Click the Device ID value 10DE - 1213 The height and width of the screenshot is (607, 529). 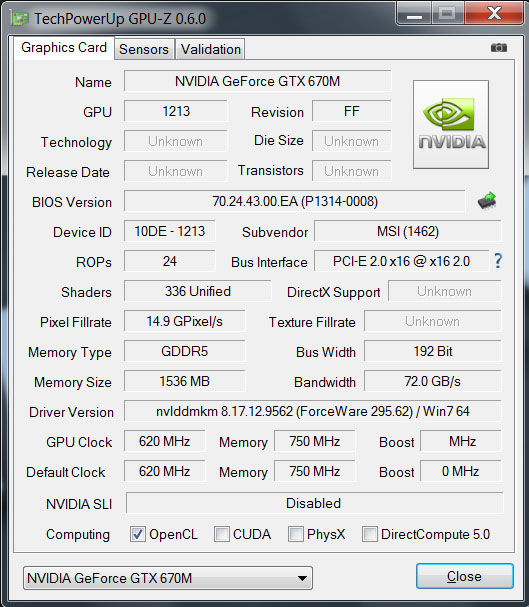(x=169, y=231)
